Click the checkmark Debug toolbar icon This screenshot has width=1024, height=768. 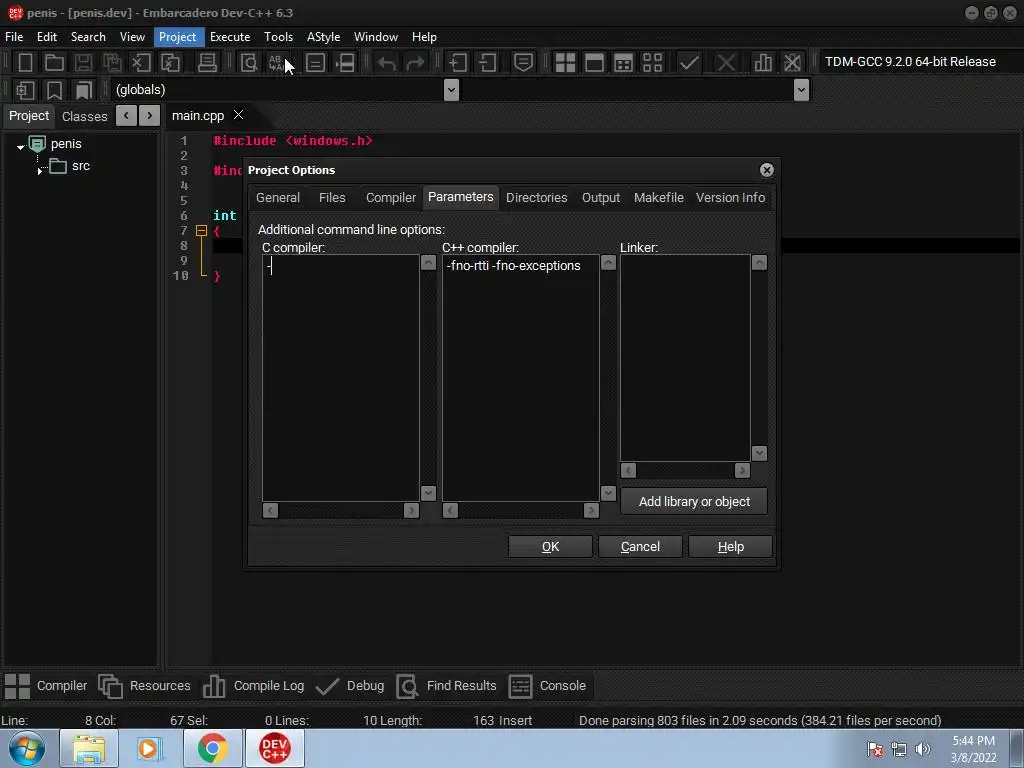coord(689,63)
